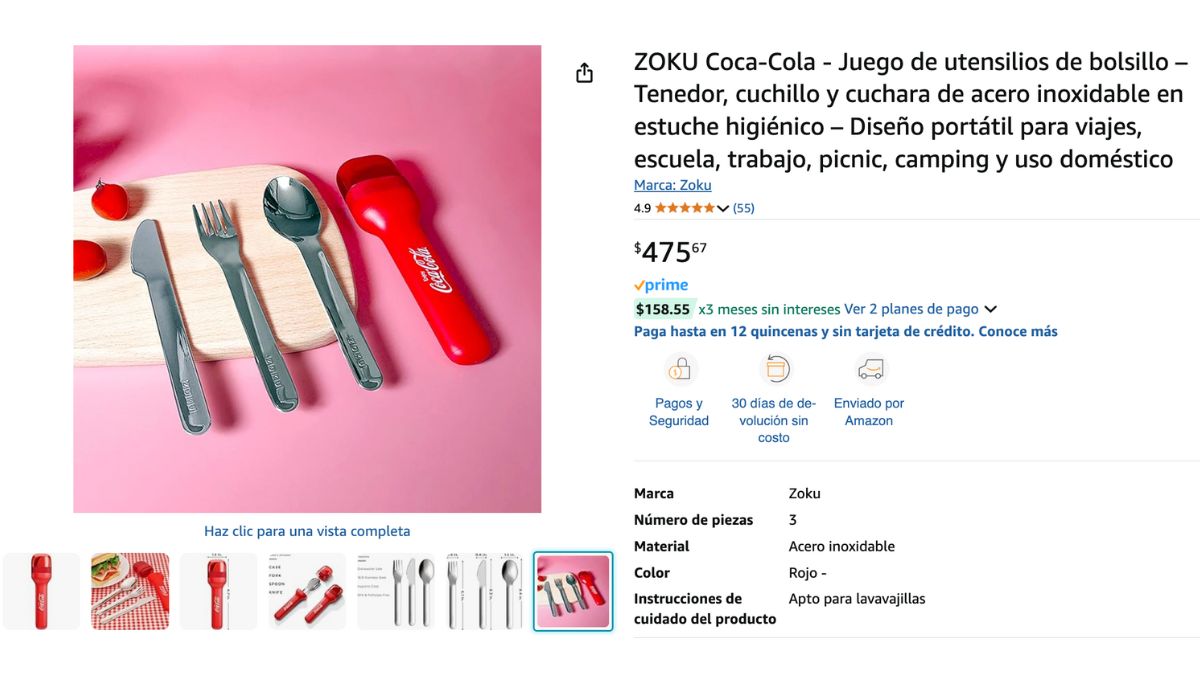Viewport: 1200px width, 675px height.
Task: Click the 30-day return box icon
Action: click(774, 370)
